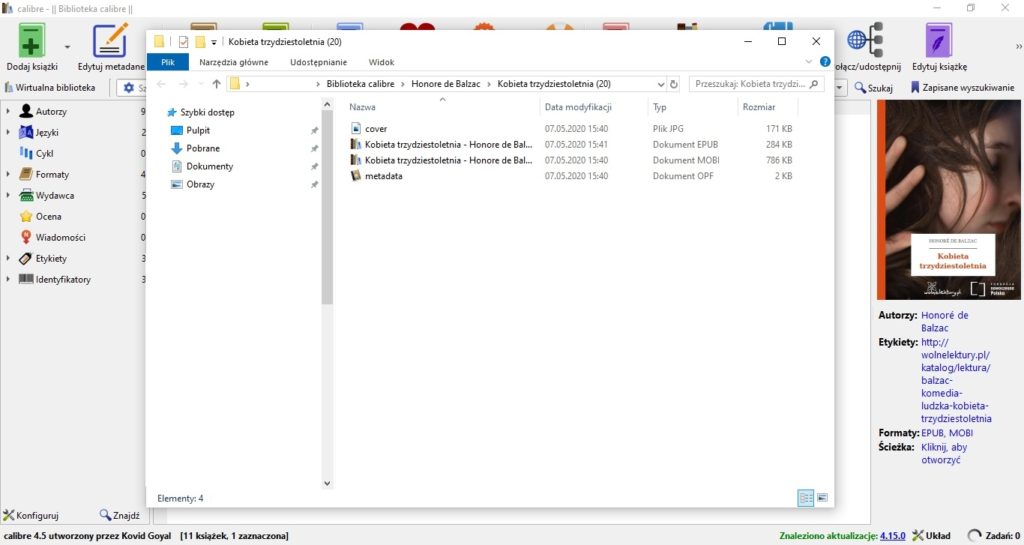
Task: Click the properties checkmark quick-access icon
Action: coord(184,42)
